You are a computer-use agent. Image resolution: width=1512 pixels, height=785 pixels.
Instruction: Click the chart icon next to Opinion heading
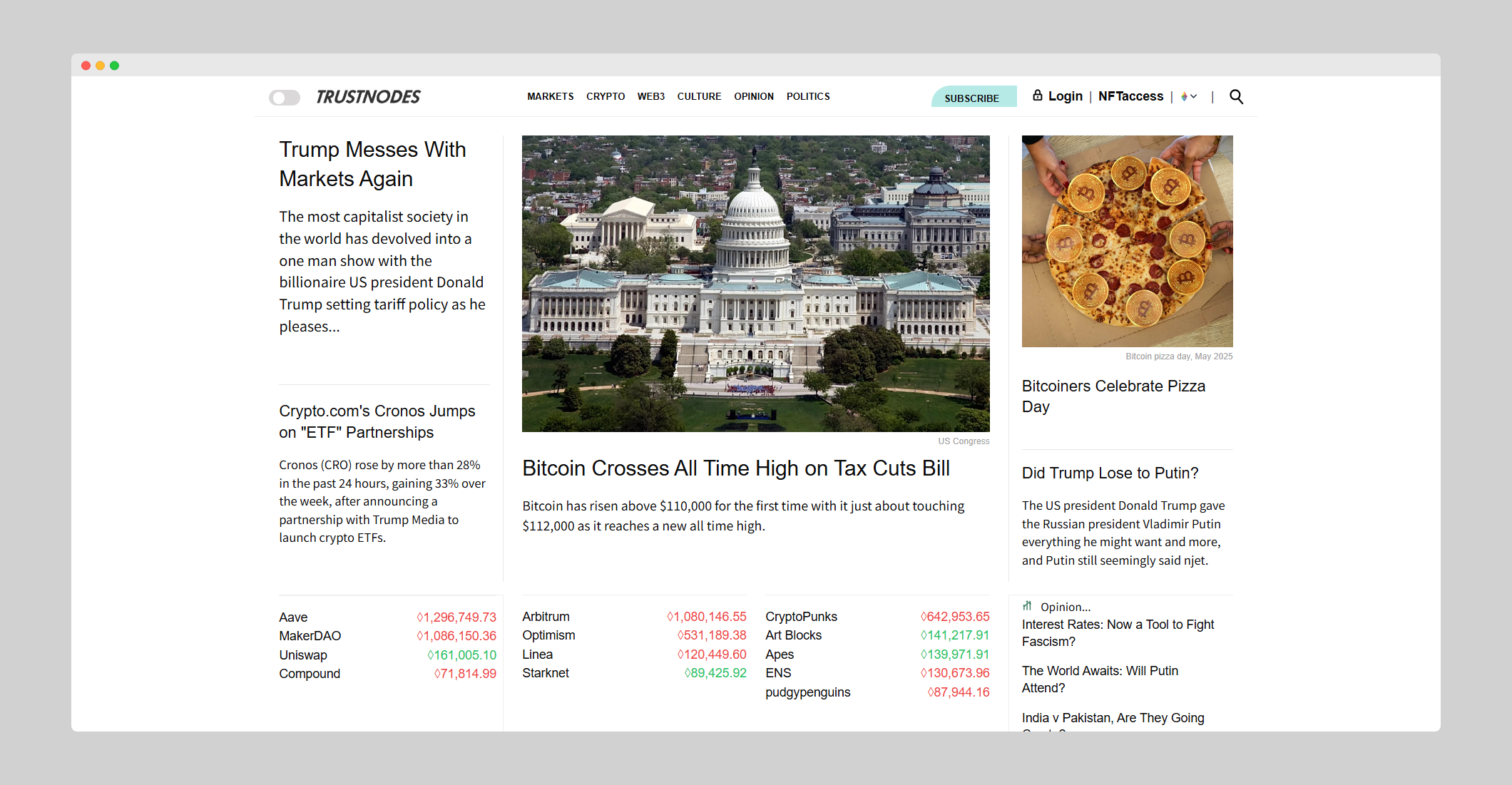tap(1027, 606)
